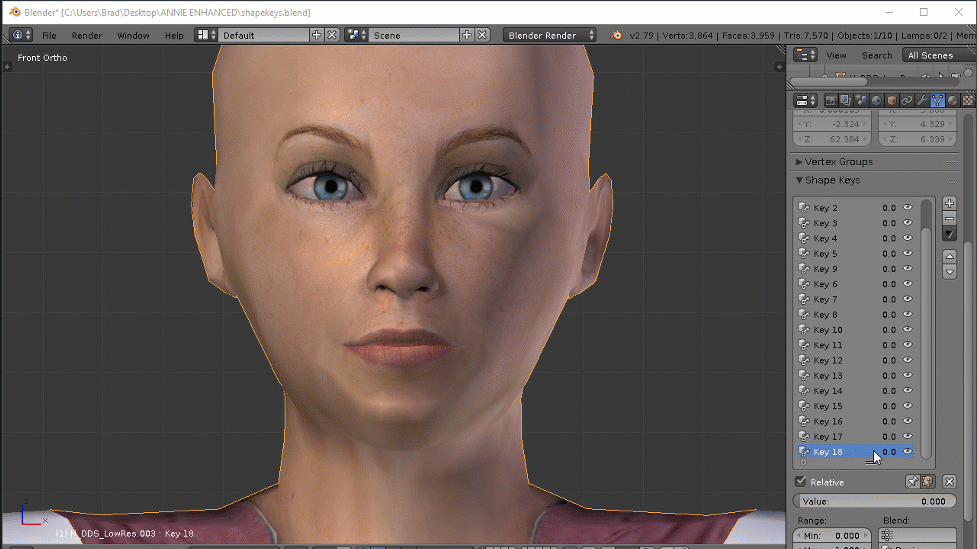Click the Range Min value field
This screenshot has height=549, width=977.
(x=832, y=535)
